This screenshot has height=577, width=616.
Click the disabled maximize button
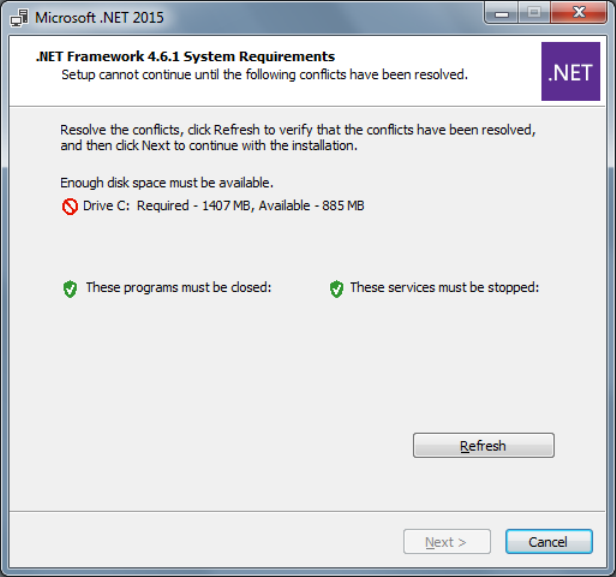point(533,14)
